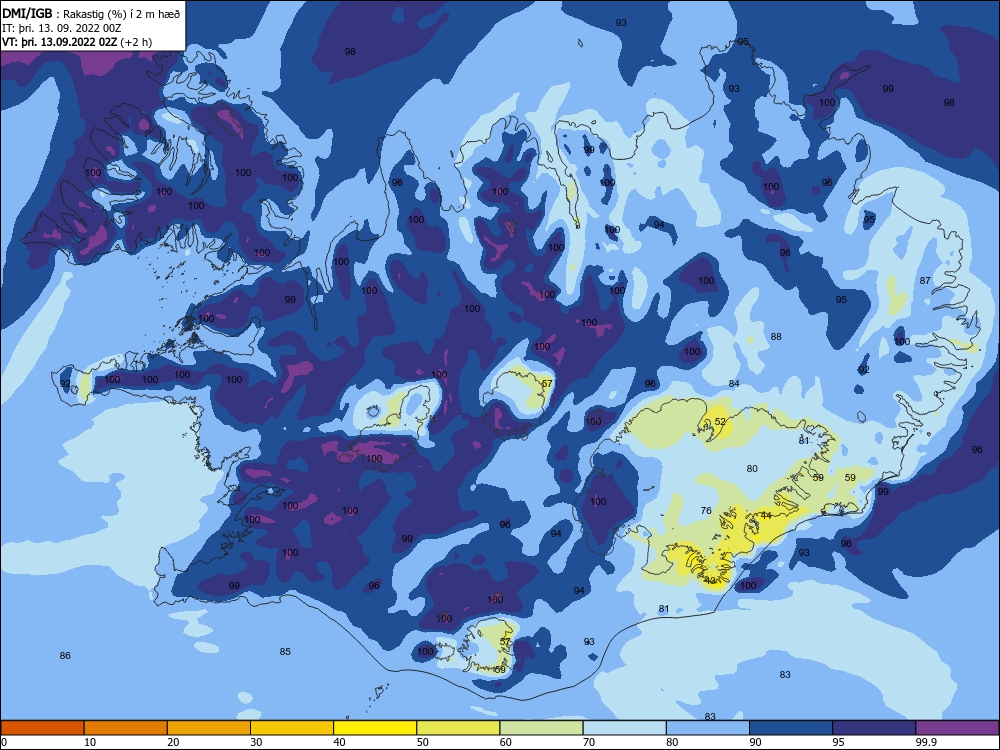The height and width of the screenshot is (750, 1000).
Task: Click the 0-10 dark orange legend swatch
Action: pyautogui.click(x=42, y=728)
